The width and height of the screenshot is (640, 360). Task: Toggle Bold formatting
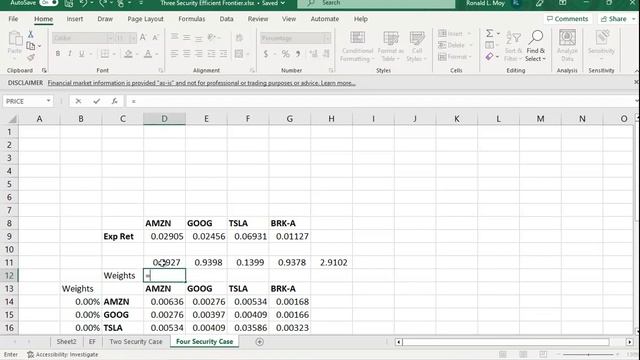(58, 54)
